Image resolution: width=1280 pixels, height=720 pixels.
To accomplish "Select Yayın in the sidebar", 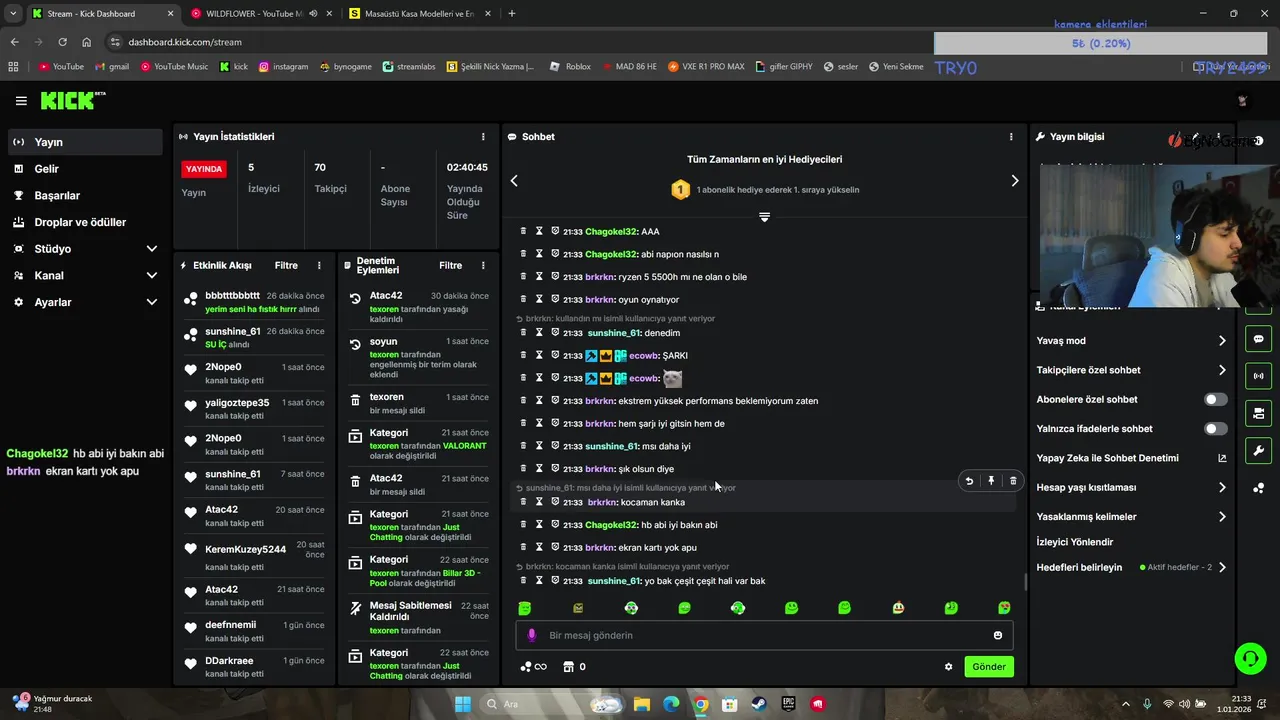I will point(84,142).
